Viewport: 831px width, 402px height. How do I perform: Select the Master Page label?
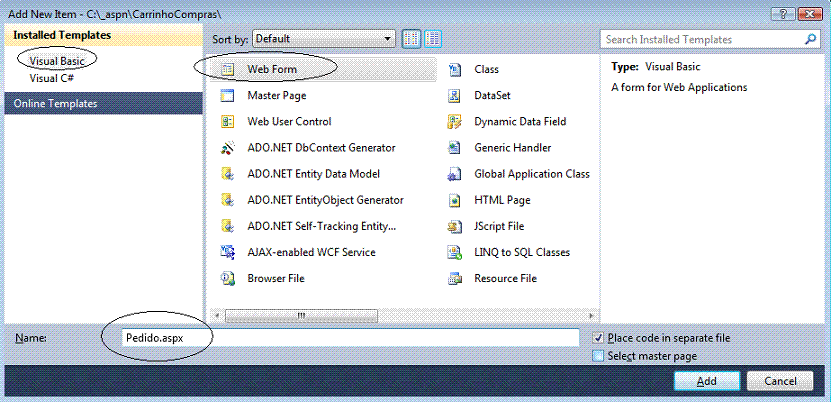[x=277, y=96]
